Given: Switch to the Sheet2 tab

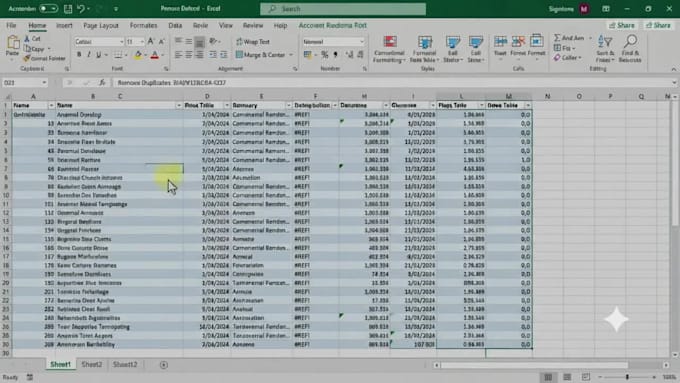Looking at the screenshot, I should 92,365.
